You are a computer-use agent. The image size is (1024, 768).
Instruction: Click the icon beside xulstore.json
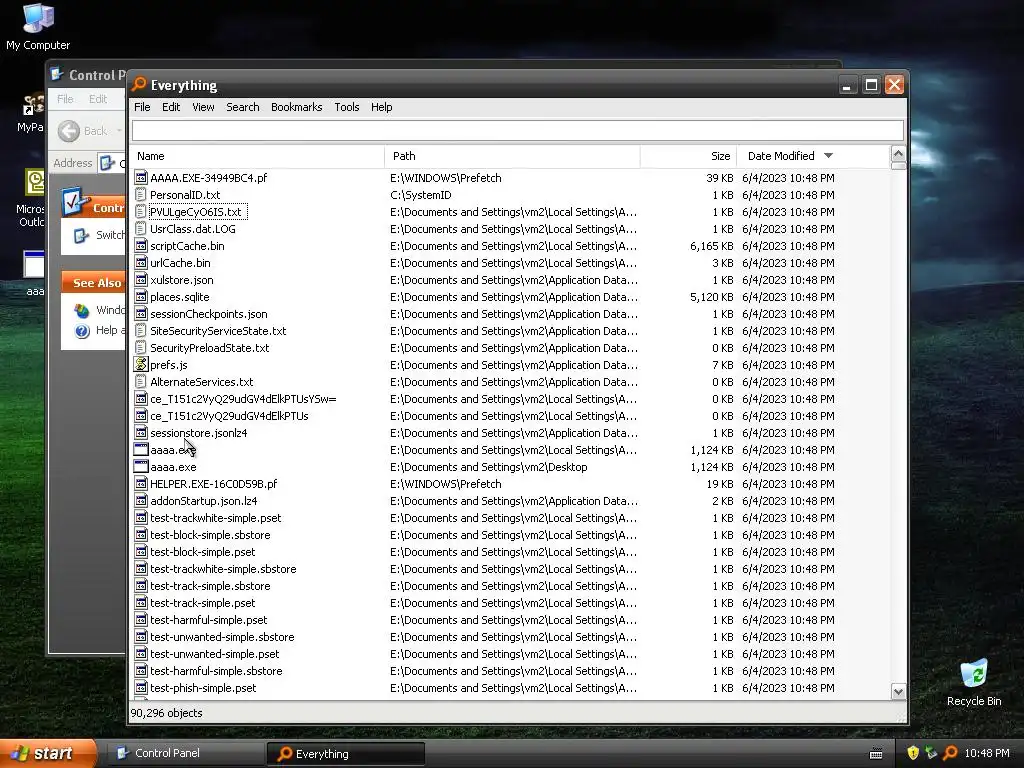[x=140, y=280]
